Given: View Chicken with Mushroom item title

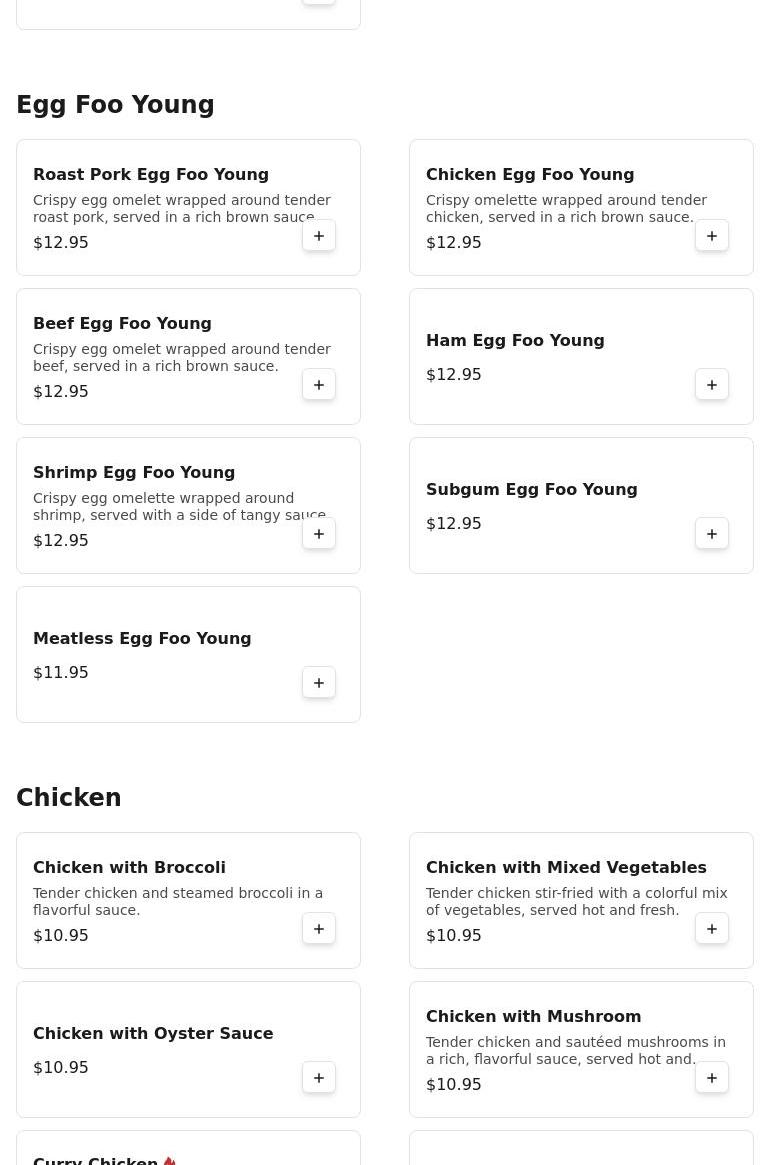Looking at the screenshot, I should [x=533, y=1017].
